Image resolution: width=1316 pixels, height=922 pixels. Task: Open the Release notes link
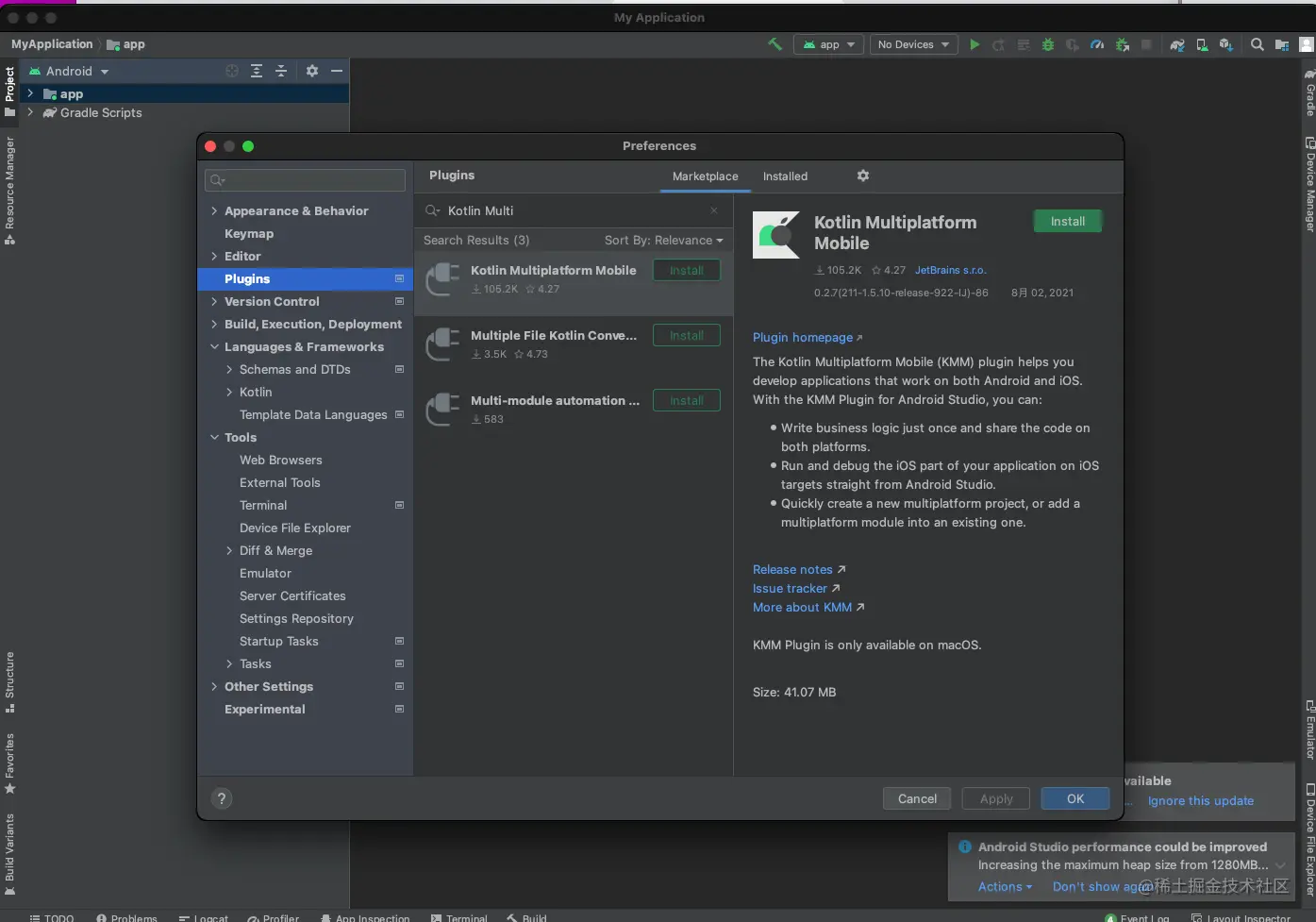coord(799,569)
